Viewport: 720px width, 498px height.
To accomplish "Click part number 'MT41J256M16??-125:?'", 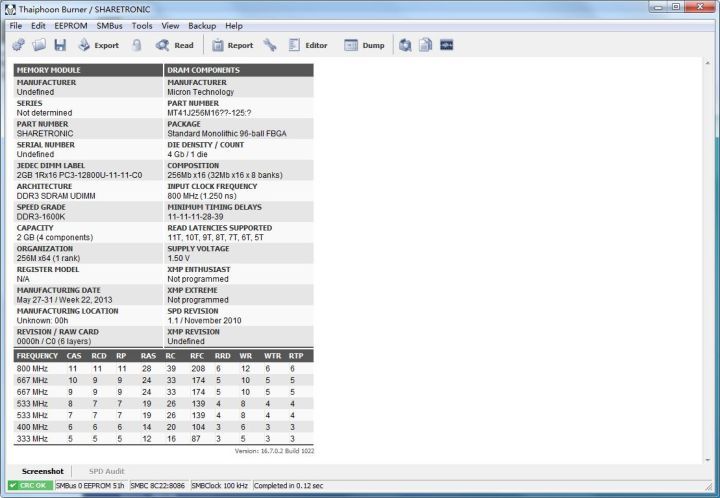I will coord(209,113).
